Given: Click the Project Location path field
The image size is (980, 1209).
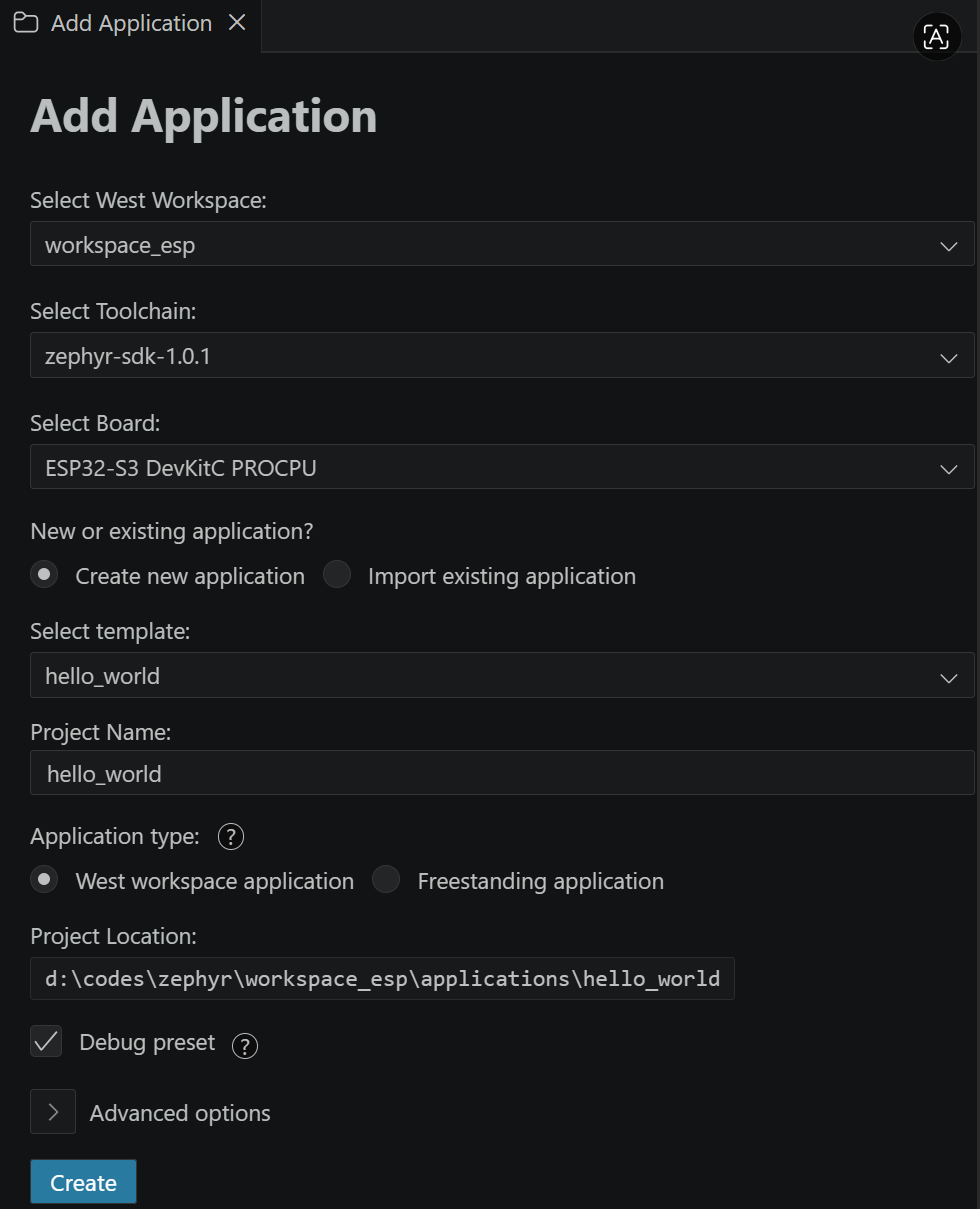Looking at the screenshot, I should 382,978.
